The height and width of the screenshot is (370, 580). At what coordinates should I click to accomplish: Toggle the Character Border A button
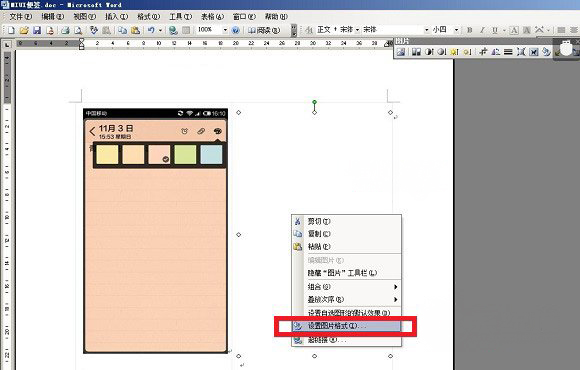point(514,30)
